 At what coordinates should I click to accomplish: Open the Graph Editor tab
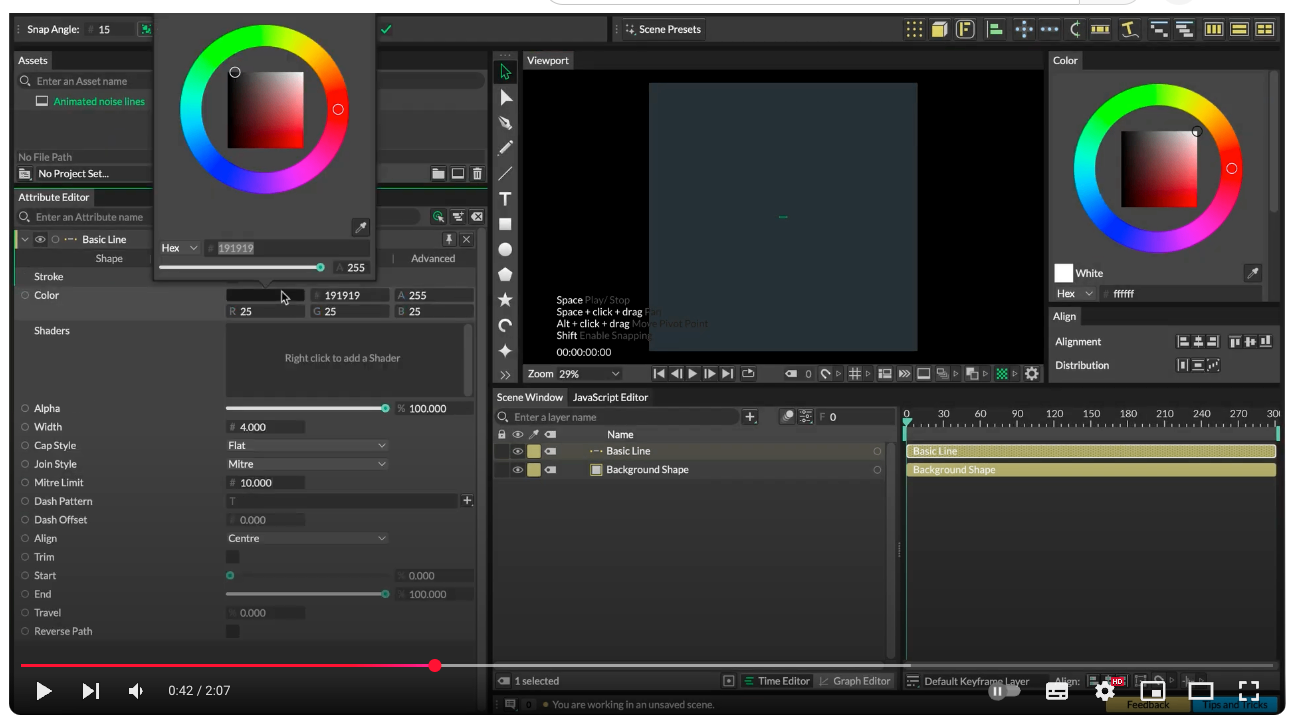[x=854, y=681]
